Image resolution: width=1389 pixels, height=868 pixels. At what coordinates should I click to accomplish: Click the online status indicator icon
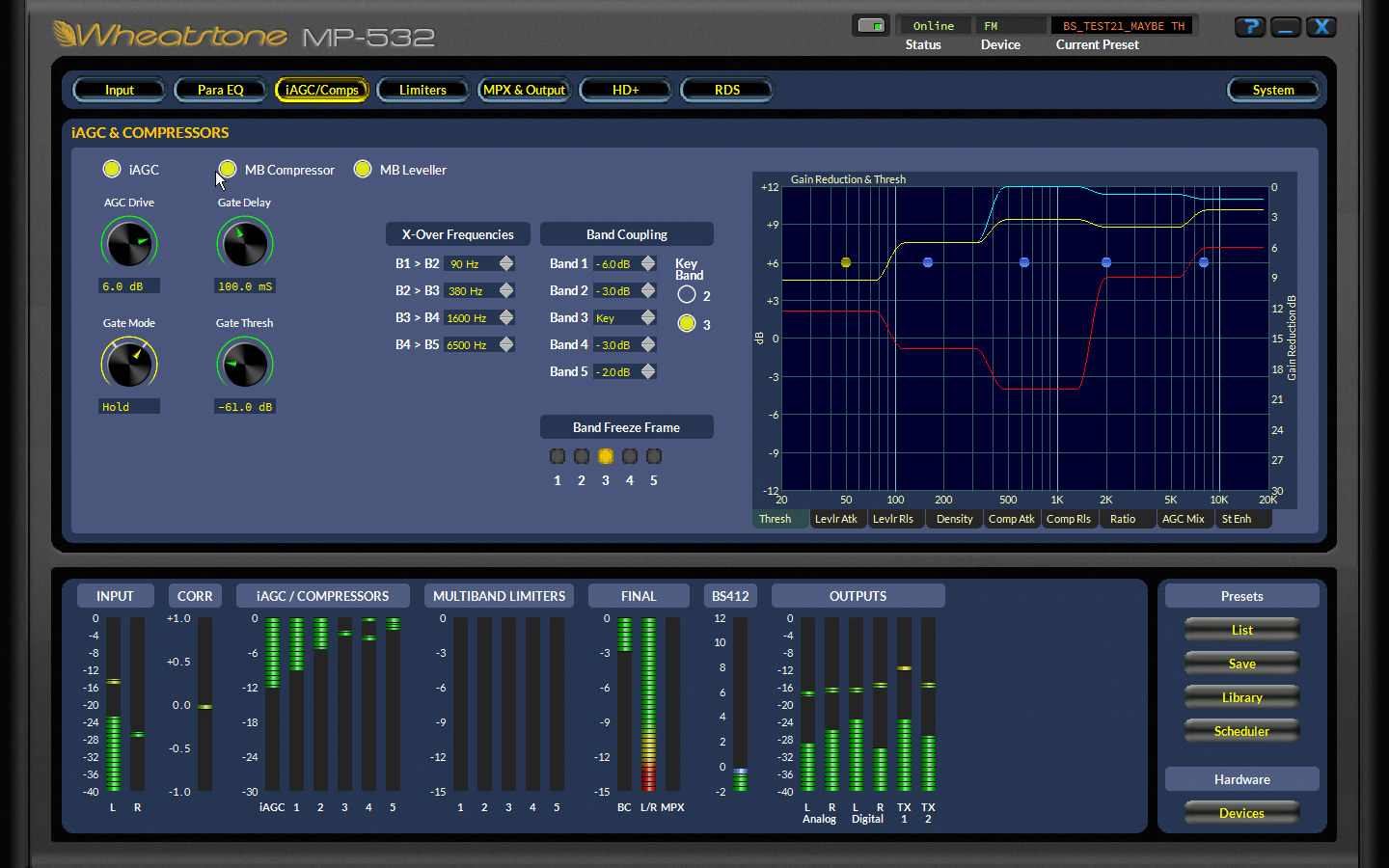[871, 26]
